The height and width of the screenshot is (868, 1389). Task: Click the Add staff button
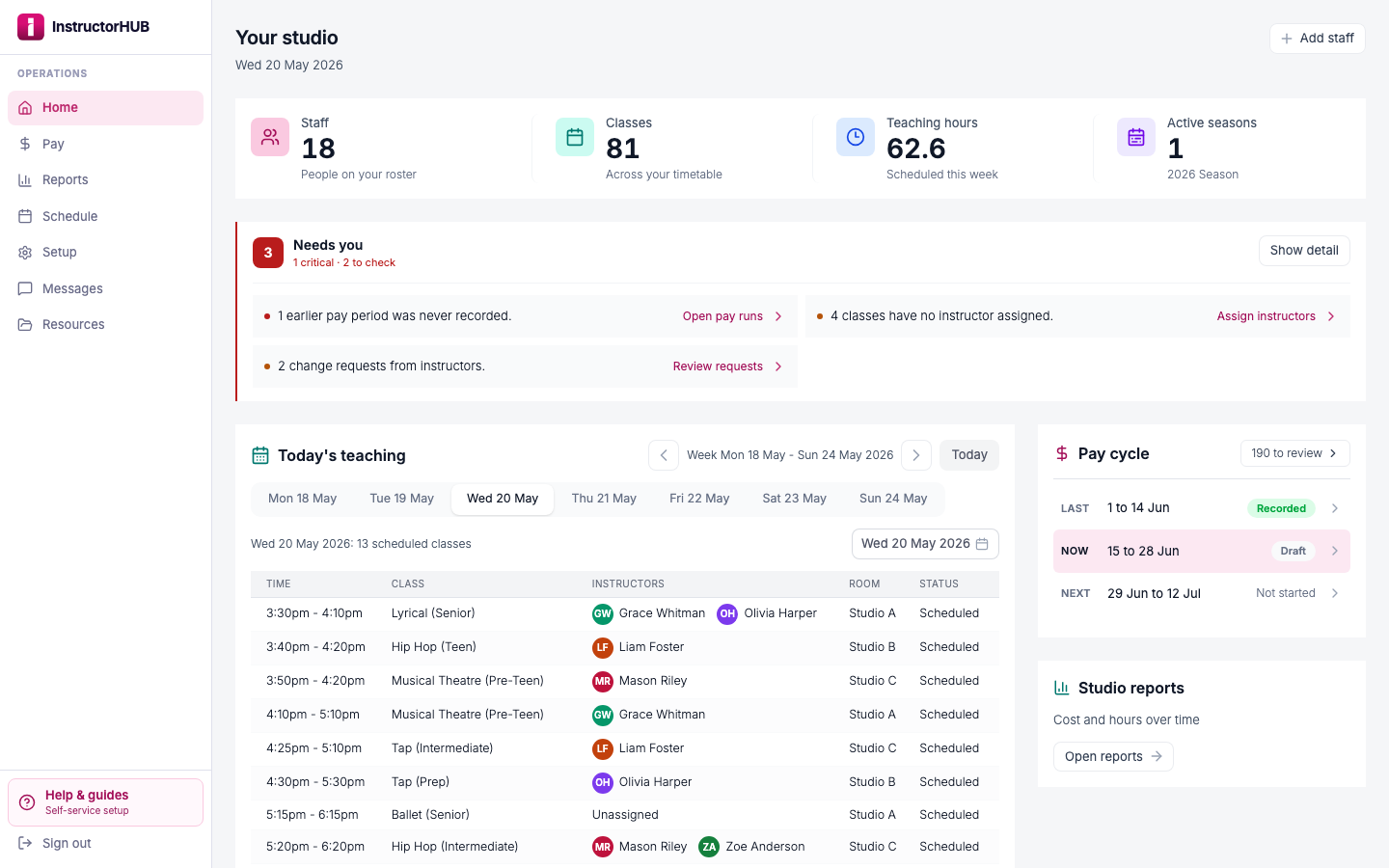1318,39
